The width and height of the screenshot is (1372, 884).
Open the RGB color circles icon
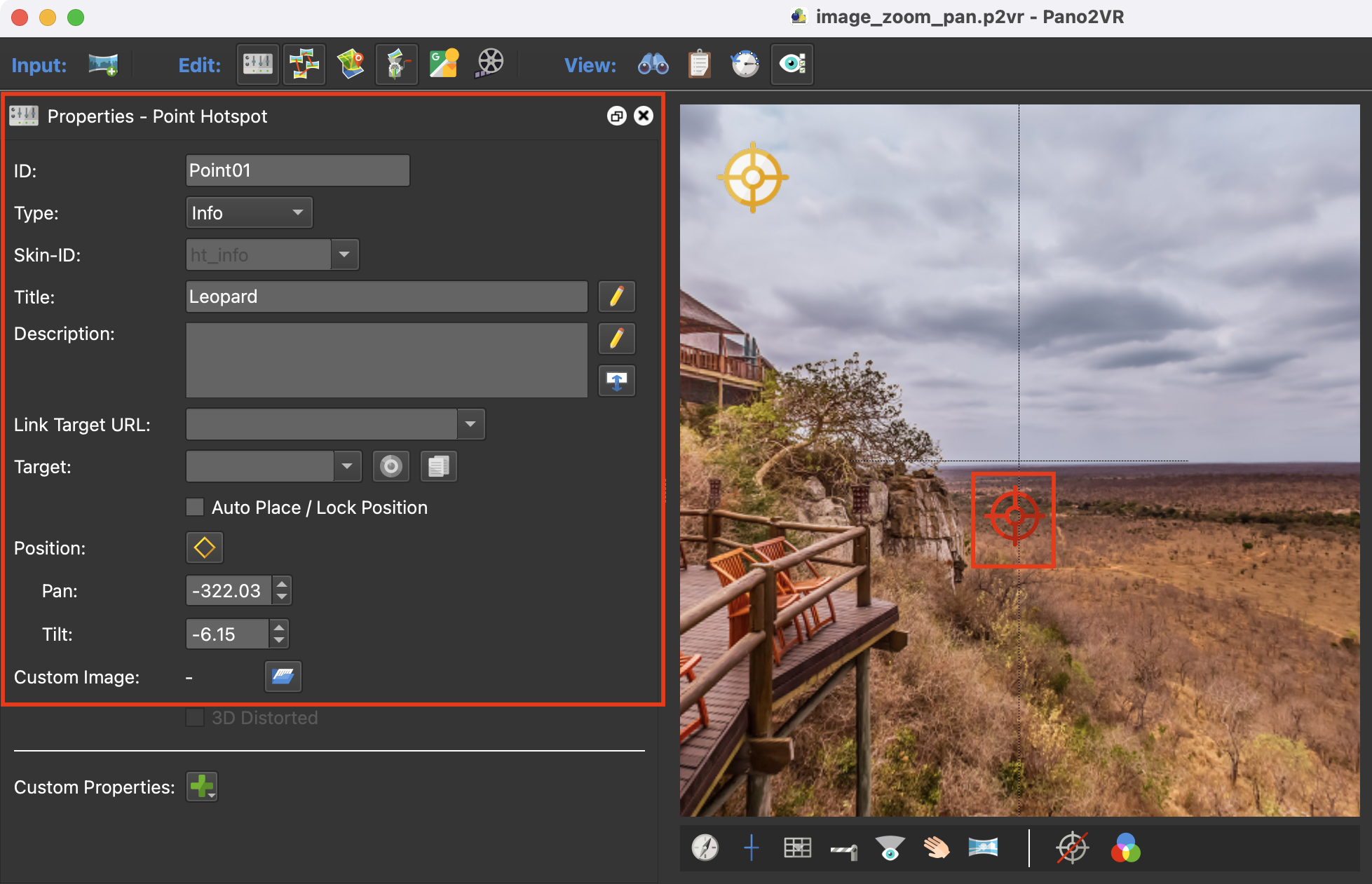click(x=1126, y=848)
